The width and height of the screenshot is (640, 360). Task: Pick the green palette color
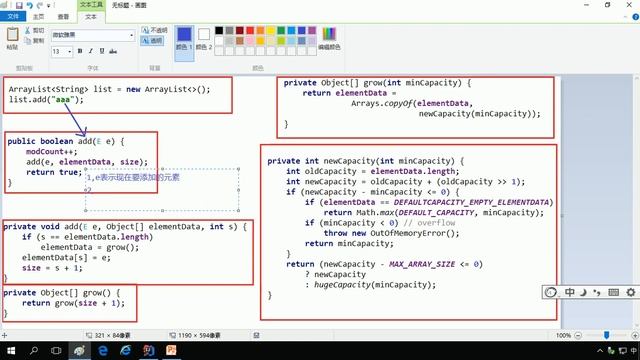click(x=281, y=31)
